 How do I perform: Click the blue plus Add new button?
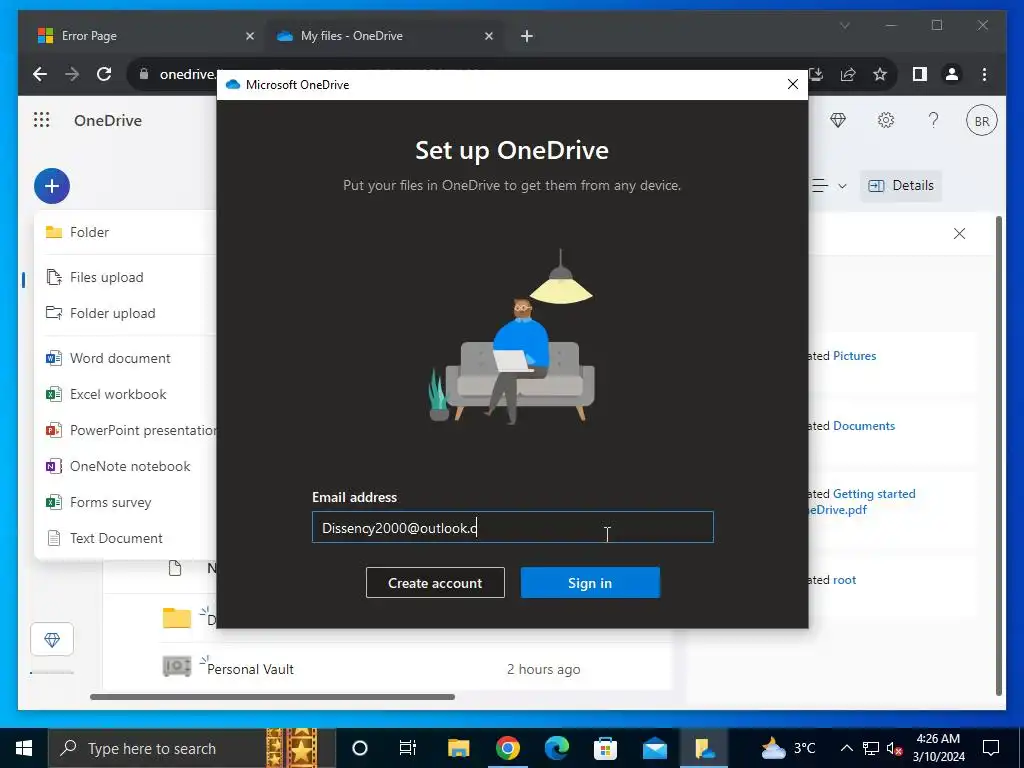tap(52, 185)
